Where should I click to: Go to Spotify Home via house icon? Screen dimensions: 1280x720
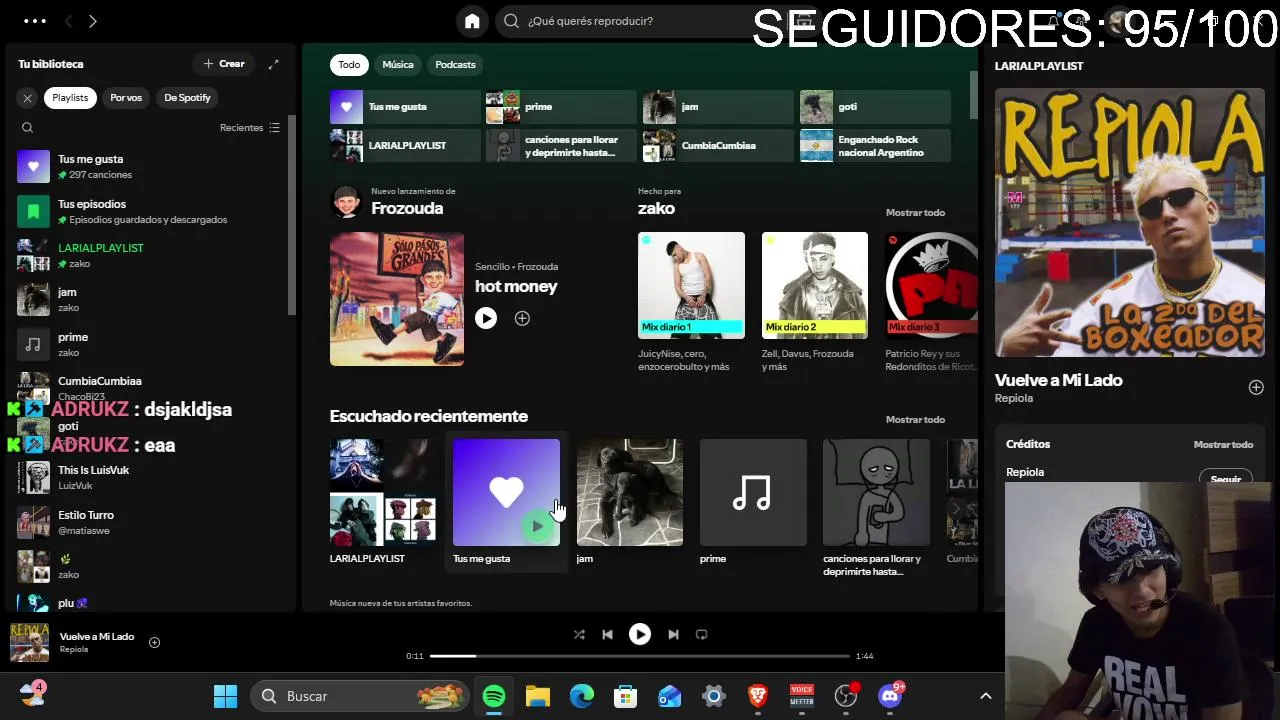[472, 21]
